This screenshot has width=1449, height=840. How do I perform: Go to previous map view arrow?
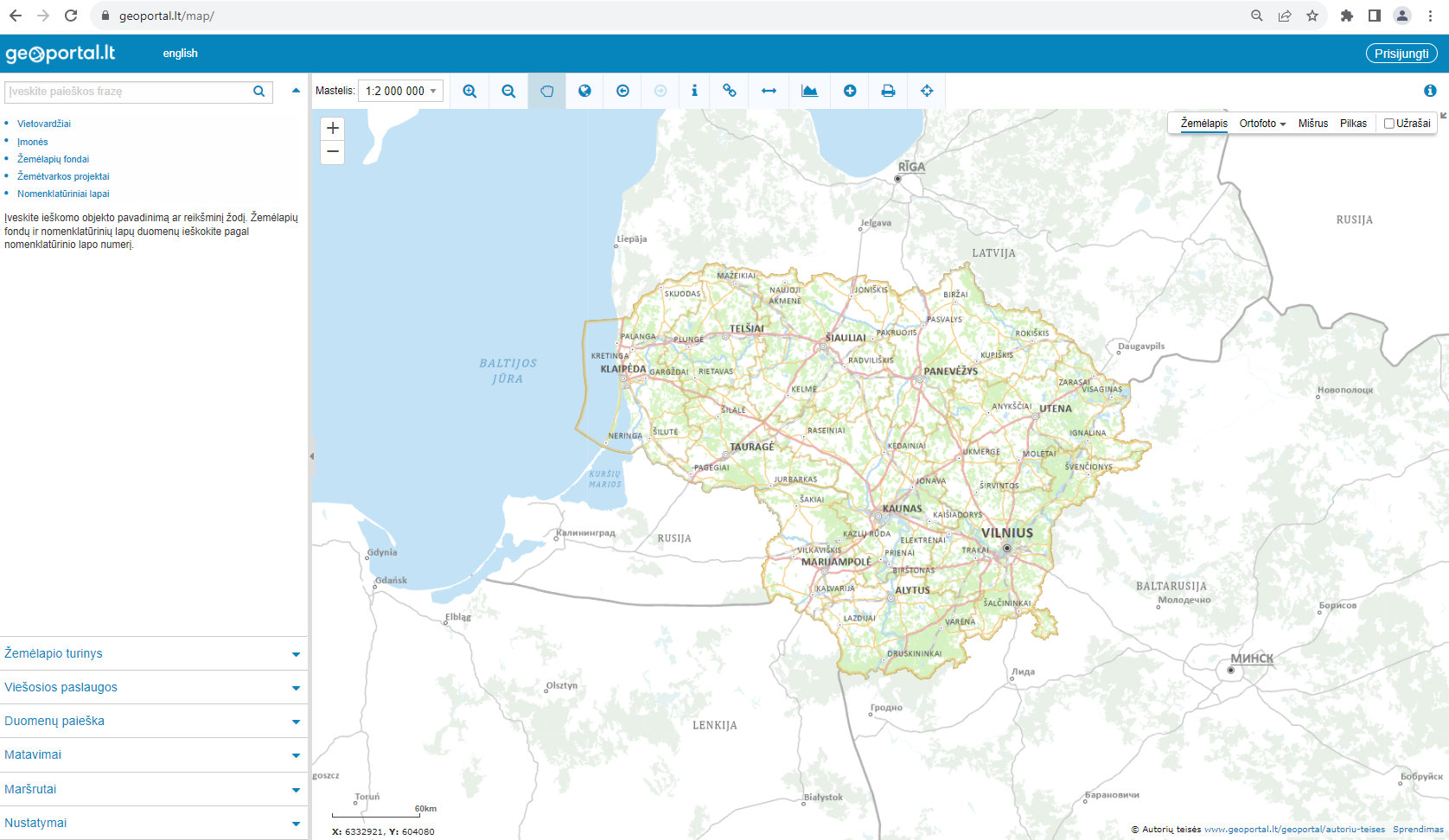pyautogui.click(x=622, y=91)
